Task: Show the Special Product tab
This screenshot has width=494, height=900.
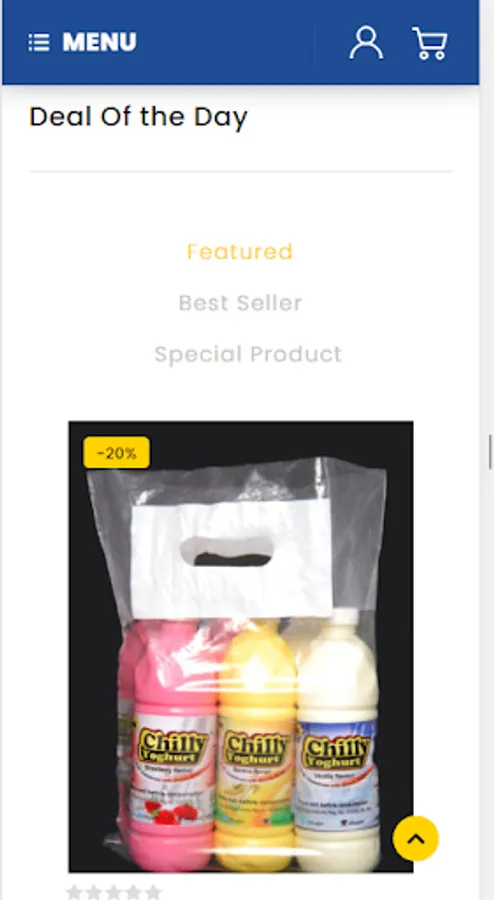Action: coord(248,354)
